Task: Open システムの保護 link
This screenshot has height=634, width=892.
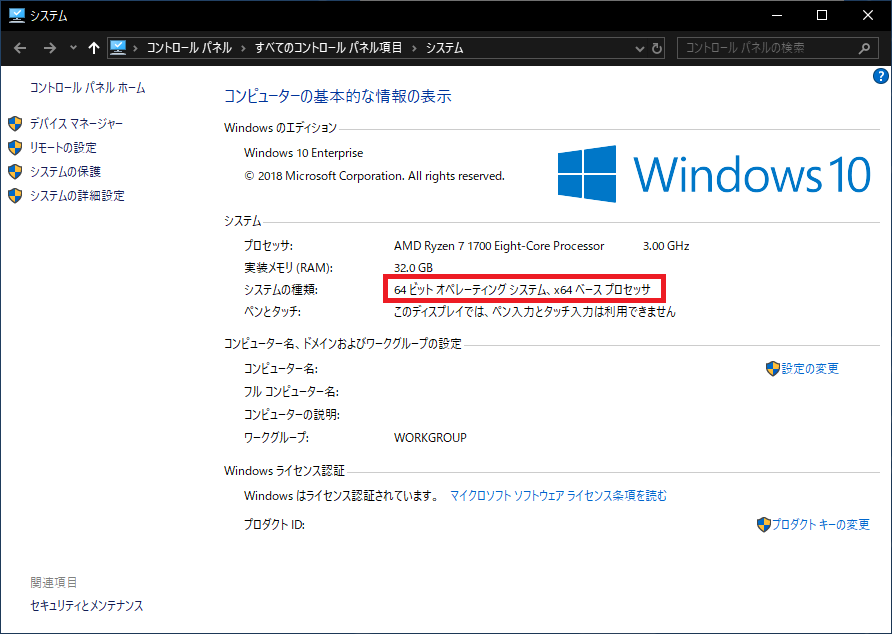Action: click(x=65, y=171)
